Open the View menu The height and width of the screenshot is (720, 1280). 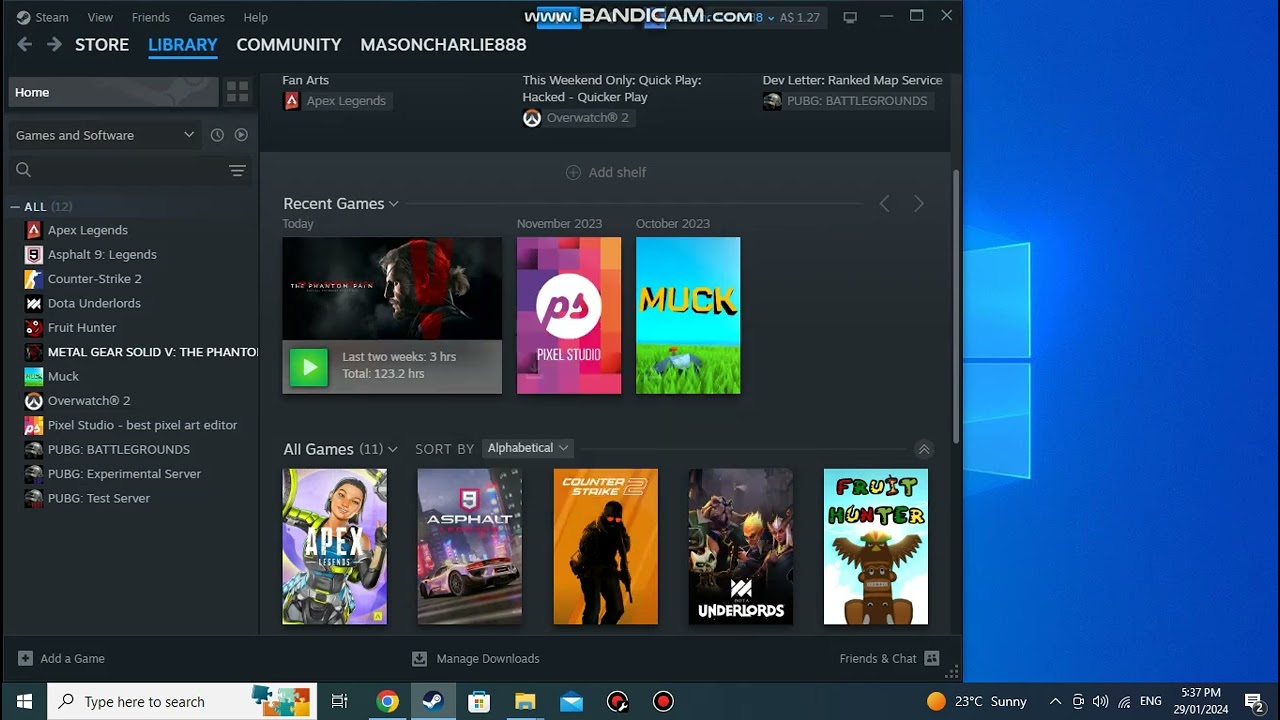coord(100,17)
